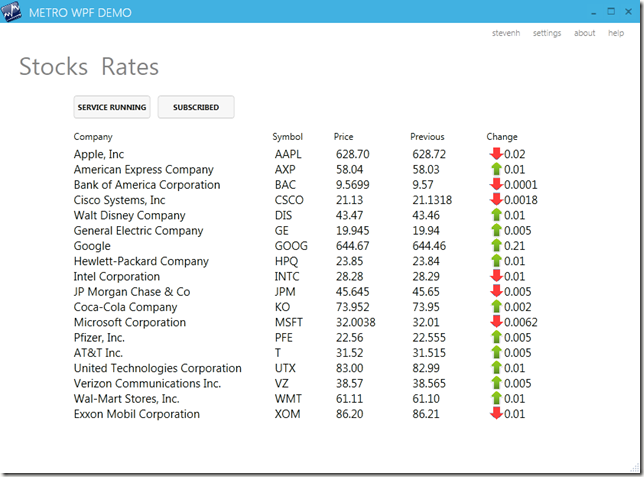Toggle the Service Running button
Screen dimensions: 644x477
[112, 107]
